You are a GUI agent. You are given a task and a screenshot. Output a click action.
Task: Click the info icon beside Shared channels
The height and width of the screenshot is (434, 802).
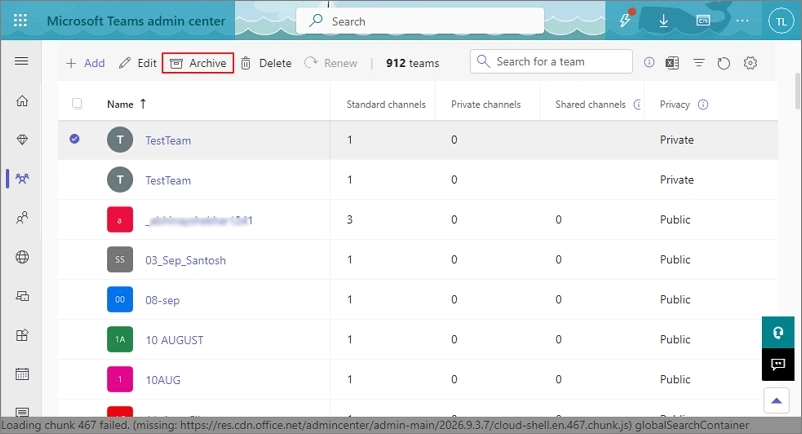tap(637, 104)
